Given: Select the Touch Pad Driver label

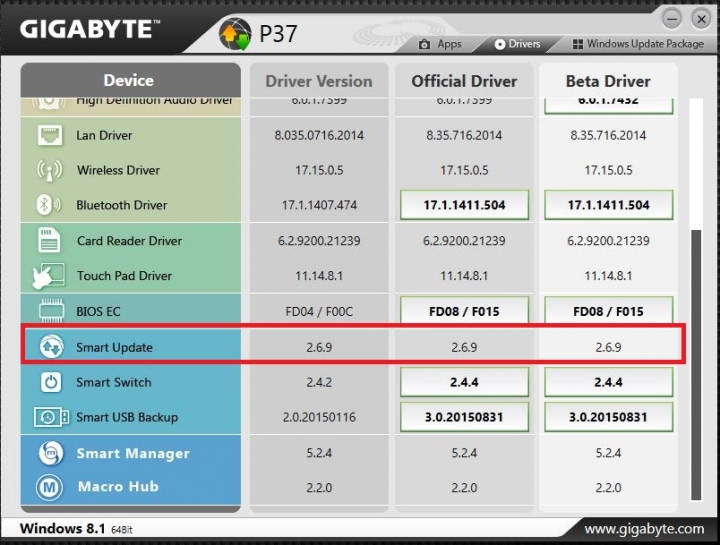Looking at the screenshot, I should (x=124, y=276).
